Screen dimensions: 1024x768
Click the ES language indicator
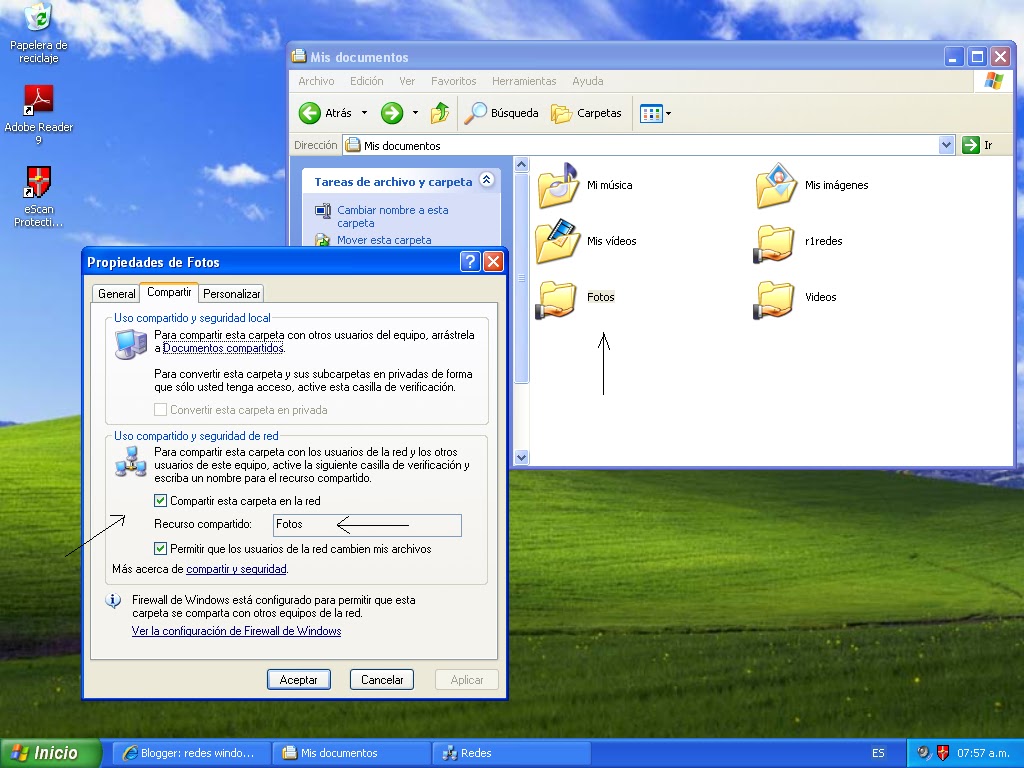(x=878, y=753)
